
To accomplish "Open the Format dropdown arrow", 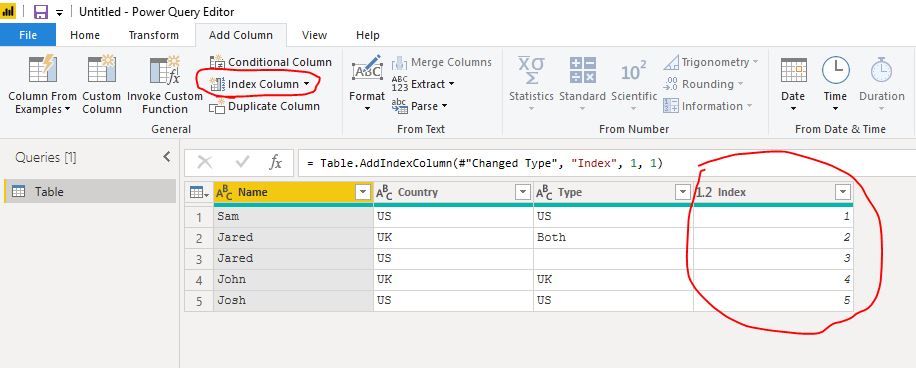I will tap(367, 109).
